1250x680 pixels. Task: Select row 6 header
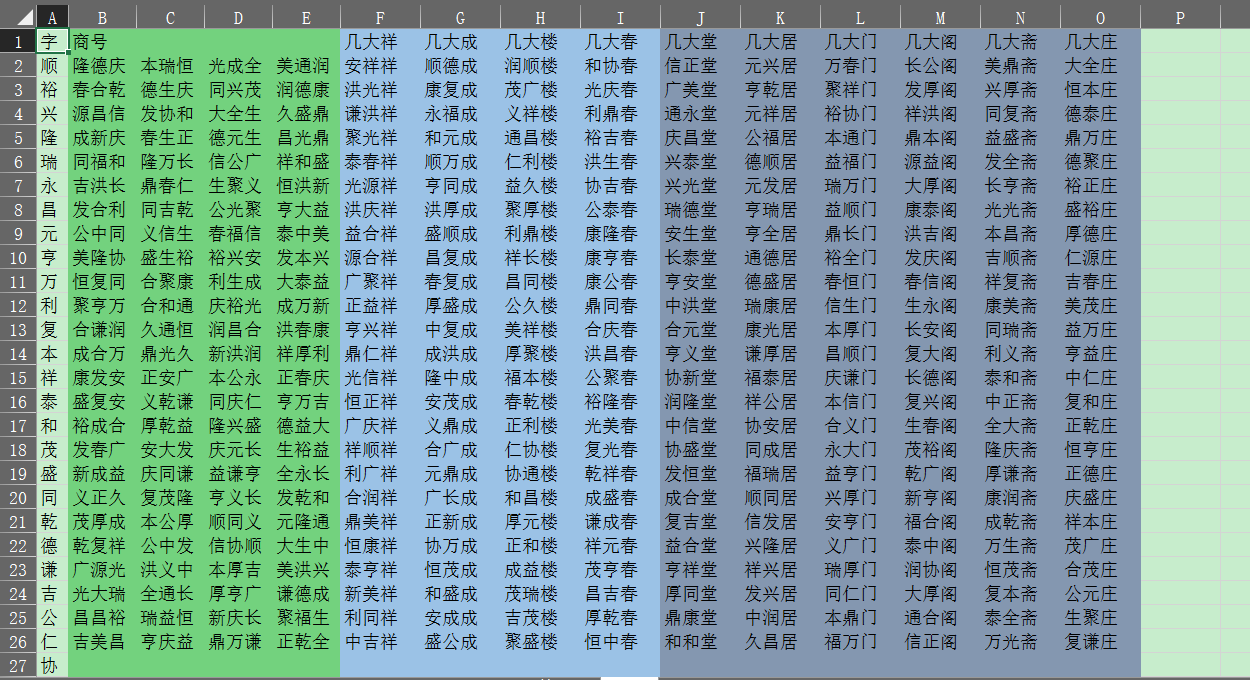pos(18,162)
